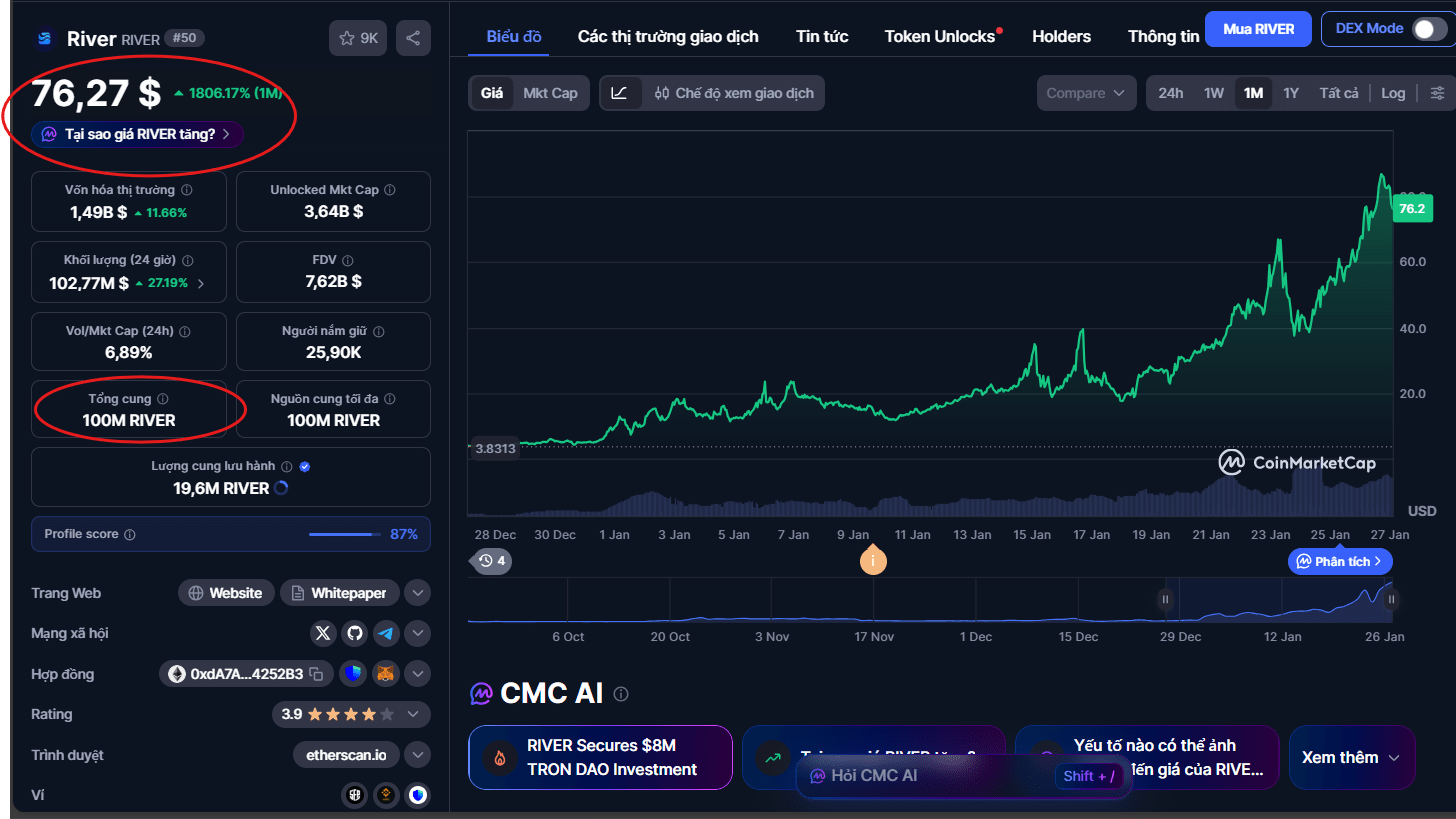Open the Whitepaper link

(340, 593)
